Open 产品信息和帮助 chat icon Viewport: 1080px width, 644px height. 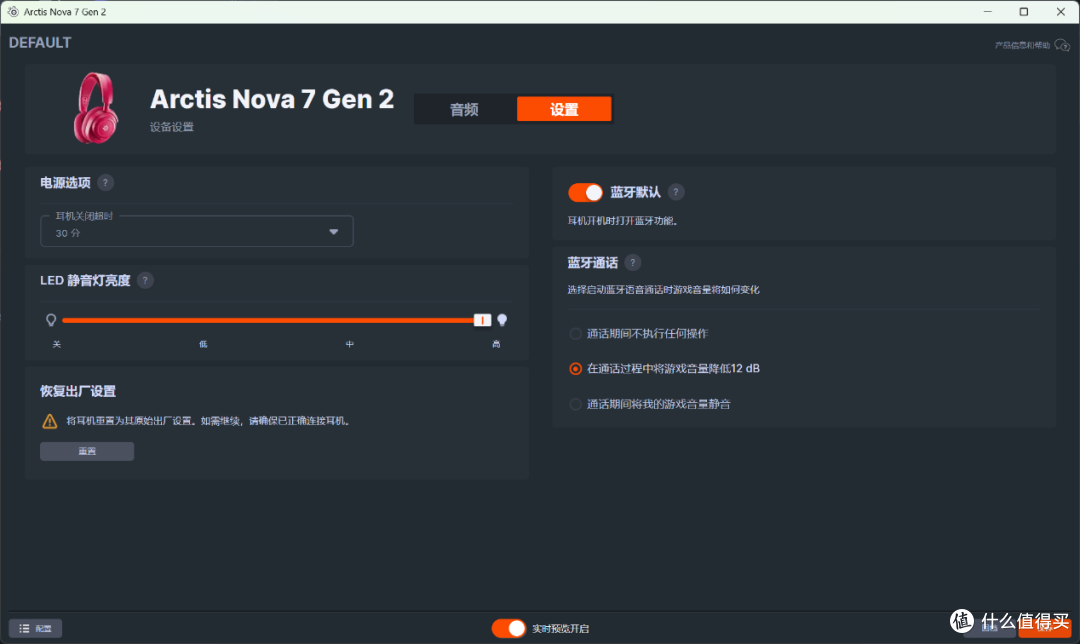click(x=1062, y=45)
